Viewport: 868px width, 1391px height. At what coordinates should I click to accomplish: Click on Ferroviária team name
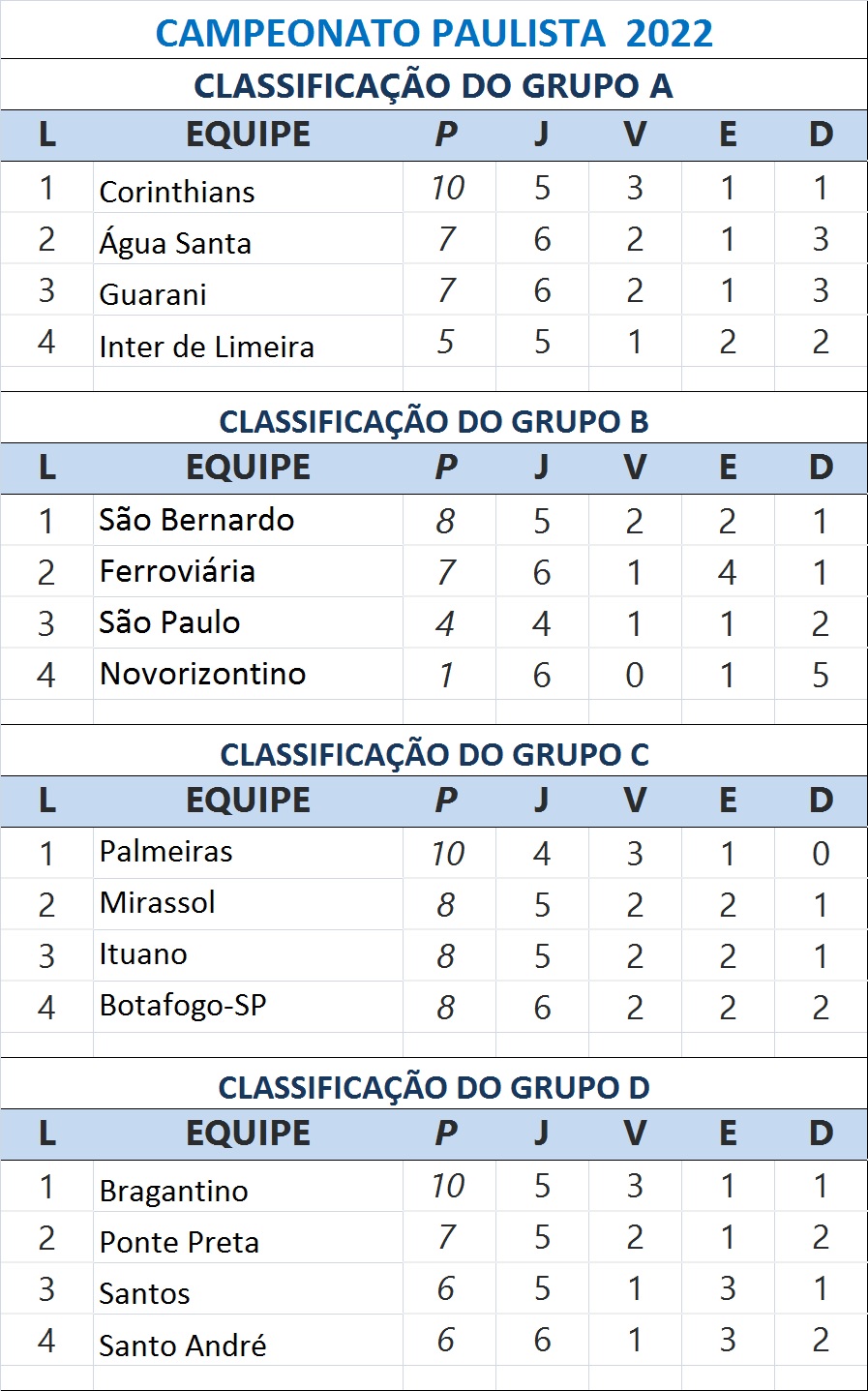click(x=177, y=571)
